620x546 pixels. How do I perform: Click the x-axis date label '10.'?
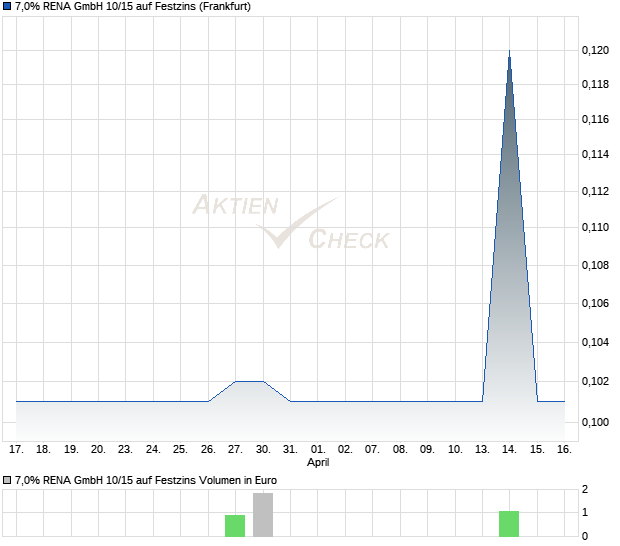point(455,450)
